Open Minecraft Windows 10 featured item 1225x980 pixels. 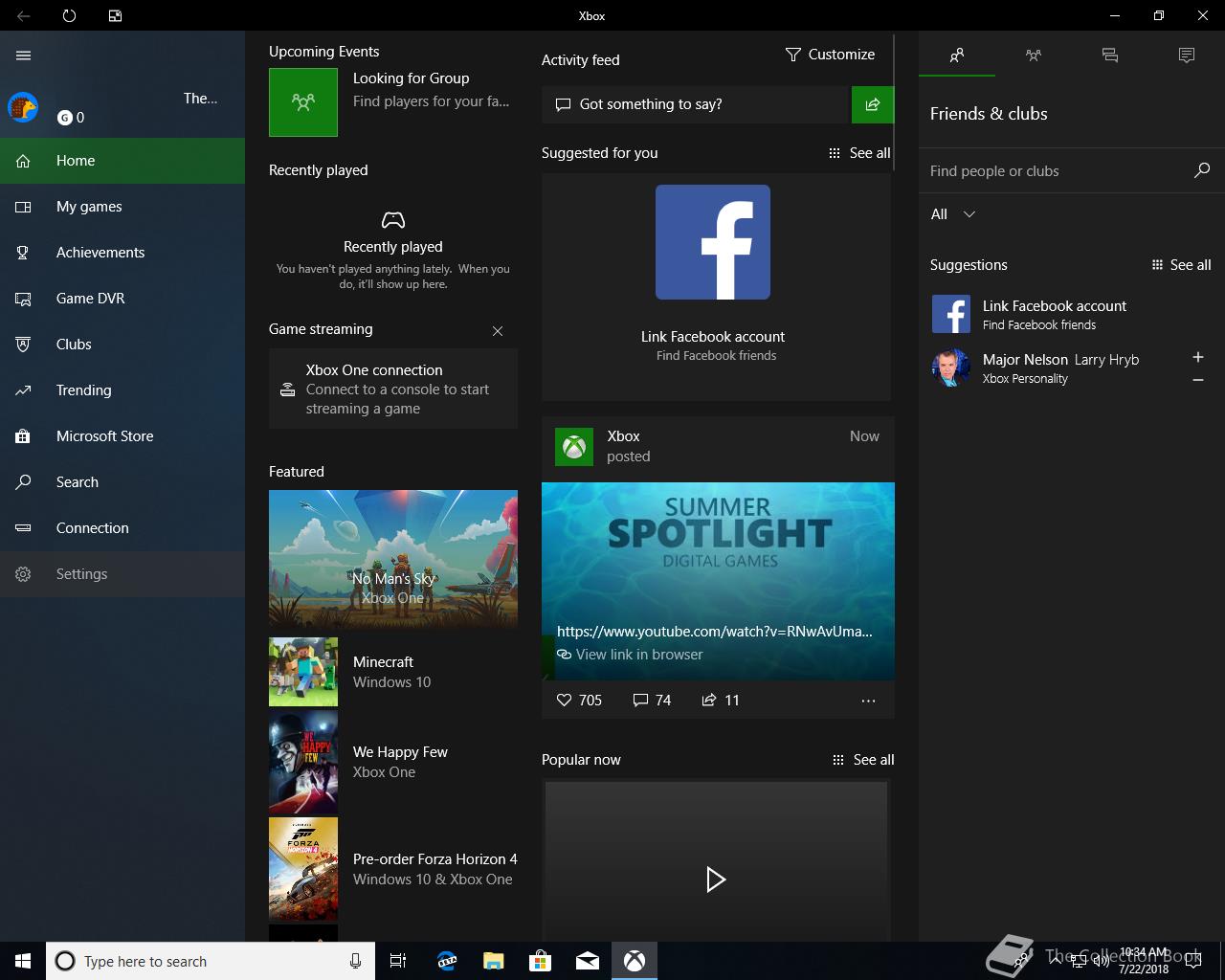coord(393,672)
